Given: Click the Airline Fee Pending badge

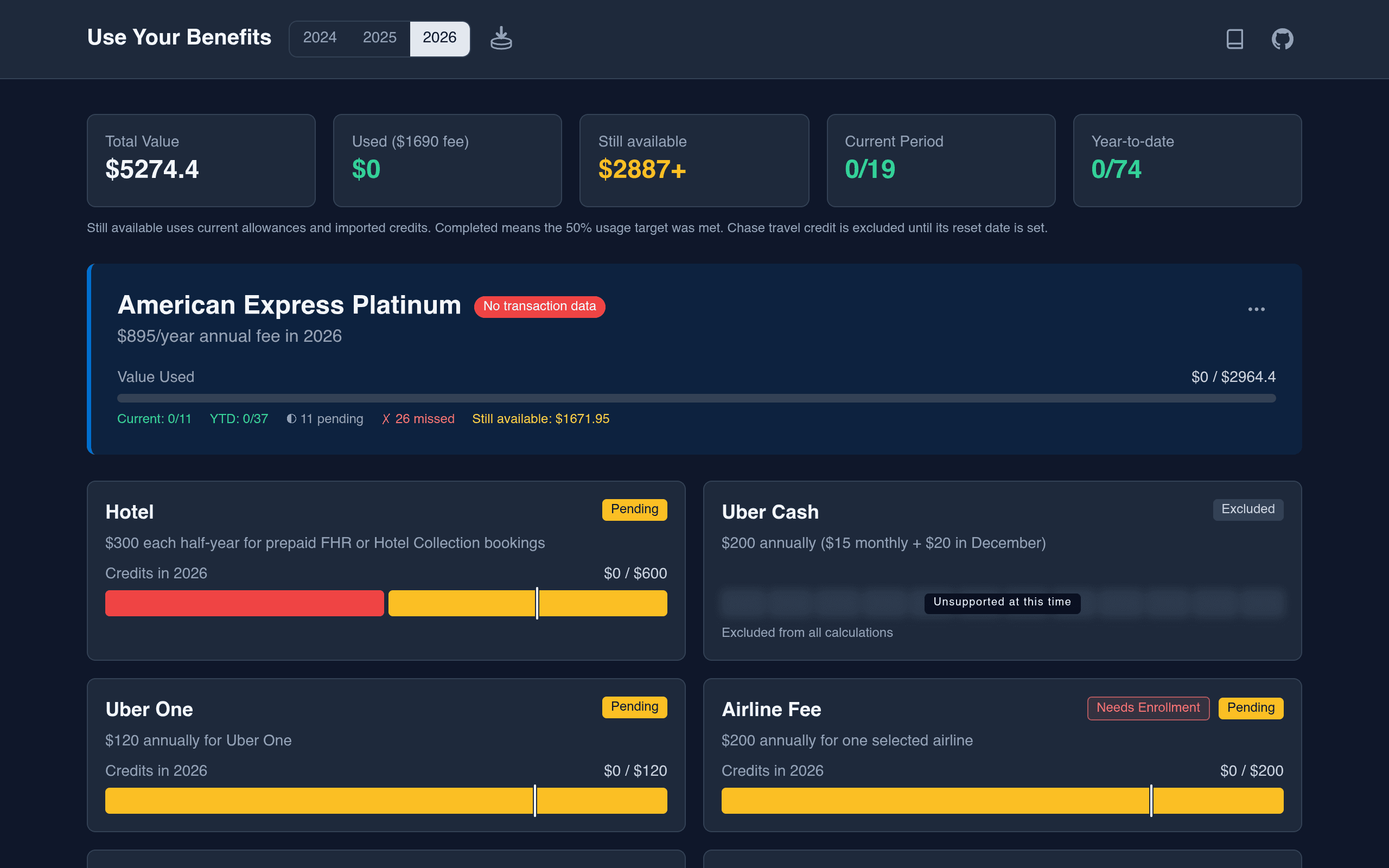Looking at the screenshot, I should pyautogui.click(x=1251, y=708).
